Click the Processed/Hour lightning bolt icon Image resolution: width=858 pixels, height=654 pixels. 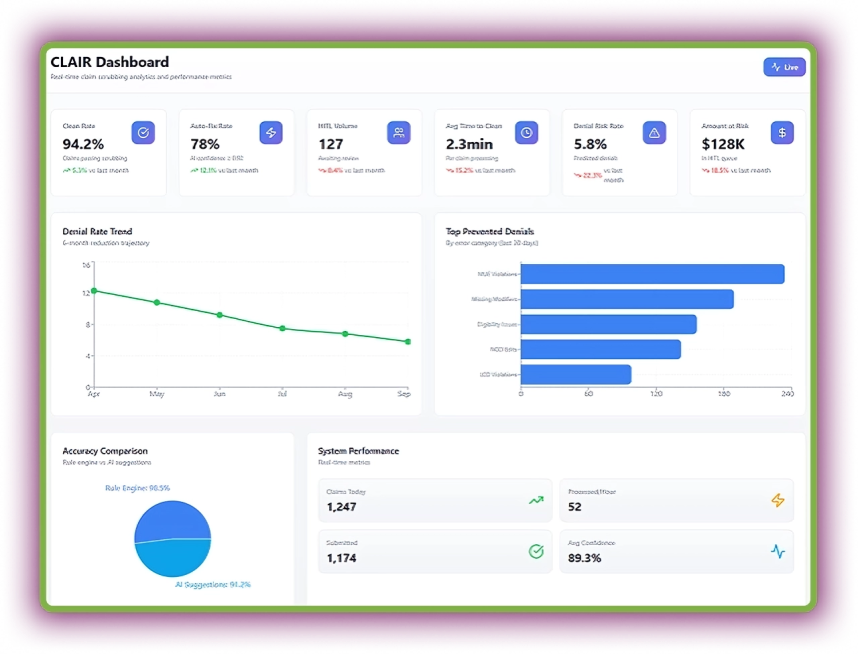(x=778, y=501)
